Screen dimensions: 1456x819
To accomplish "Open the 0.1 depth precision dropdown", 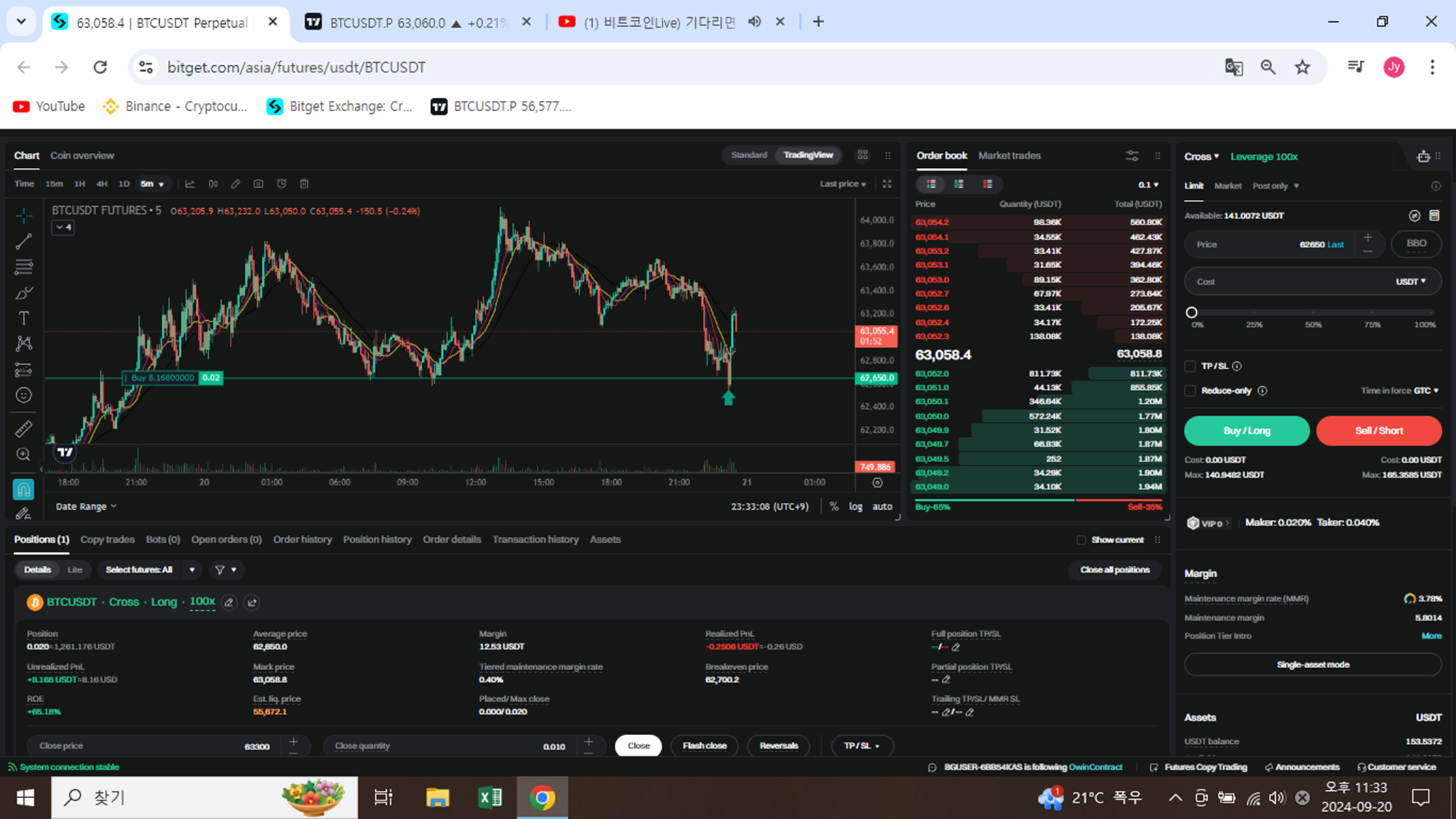I will tap(1148, 184).
